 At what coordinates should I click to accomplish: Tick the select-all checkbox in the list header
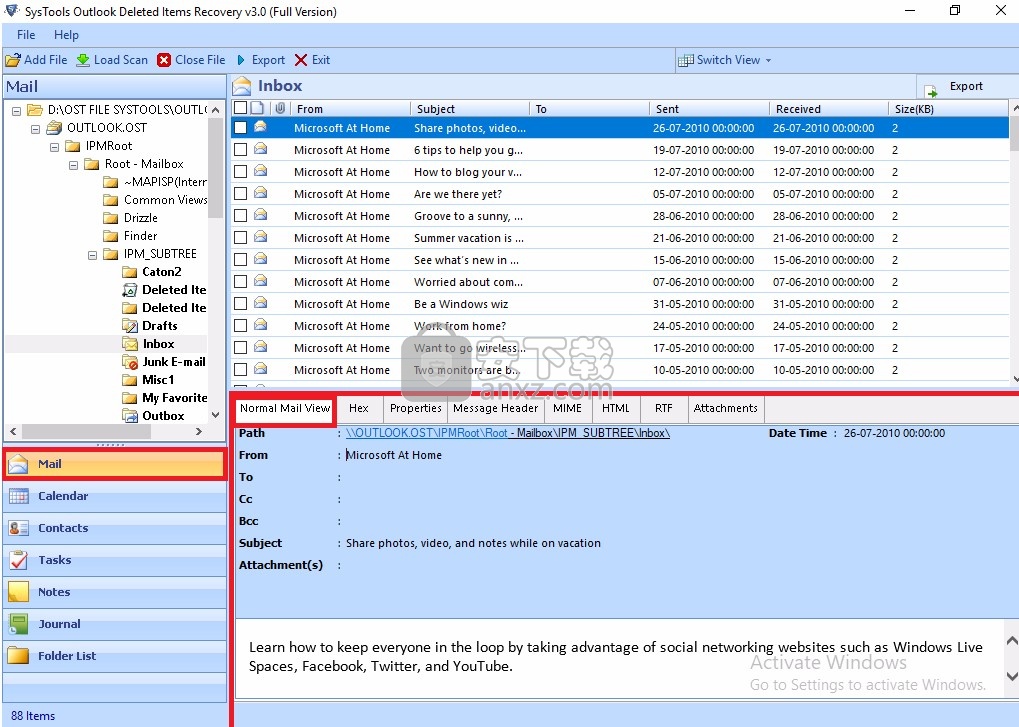click(240, 108)
